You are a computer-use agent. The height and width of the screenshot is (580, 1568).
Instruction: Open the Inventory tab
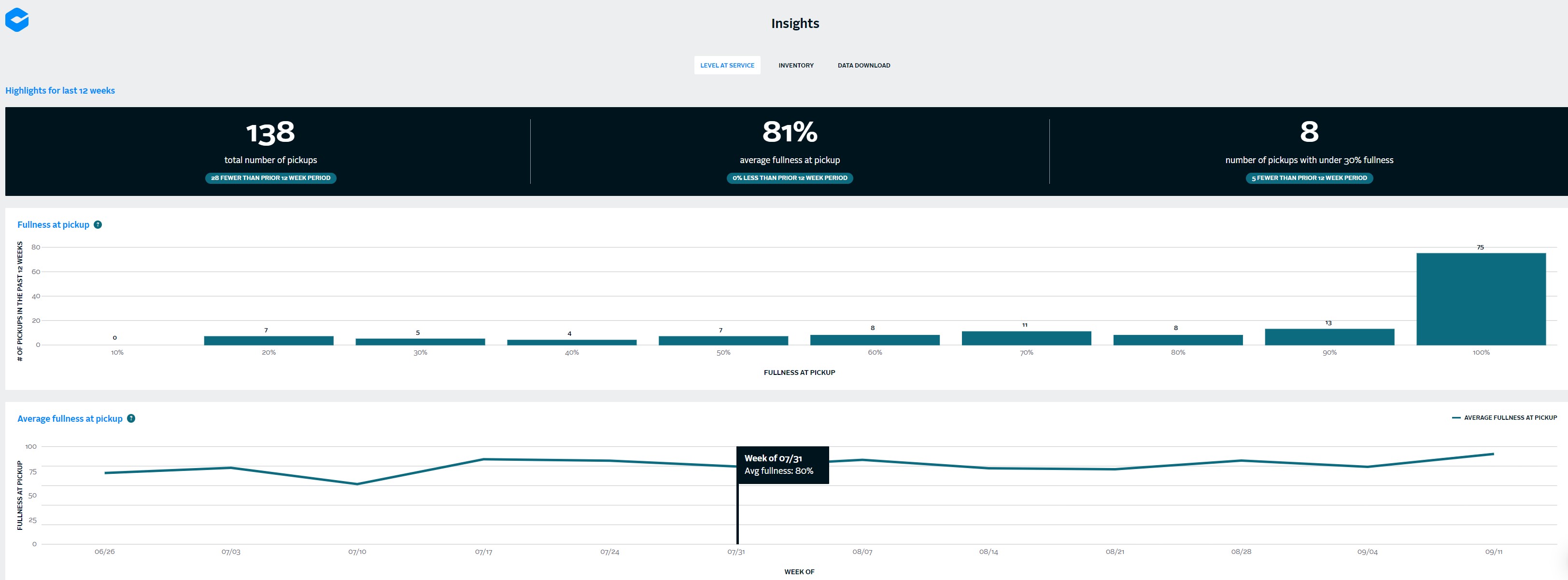pyautogui.click(x=795, y=65)
